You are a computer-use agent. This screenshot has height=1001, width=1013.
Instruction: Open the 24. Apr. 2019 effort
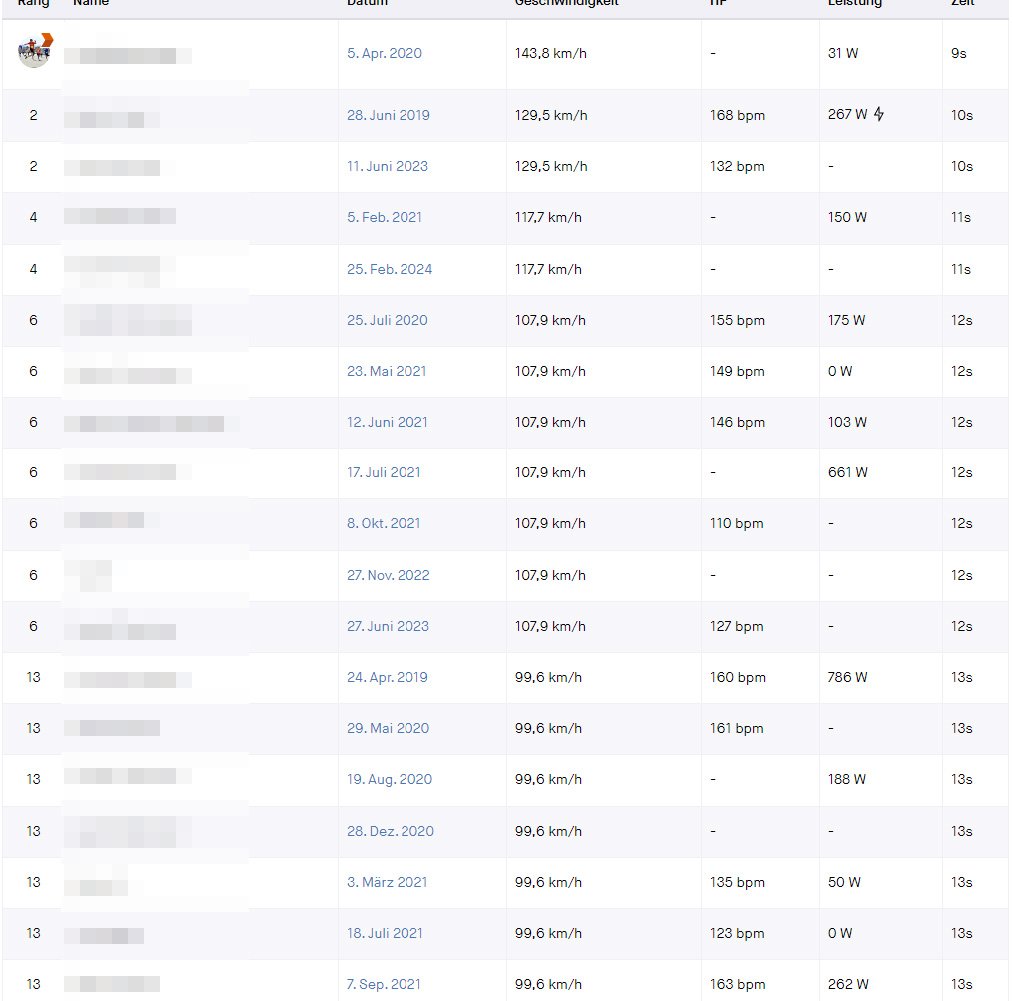pos(387,678)
